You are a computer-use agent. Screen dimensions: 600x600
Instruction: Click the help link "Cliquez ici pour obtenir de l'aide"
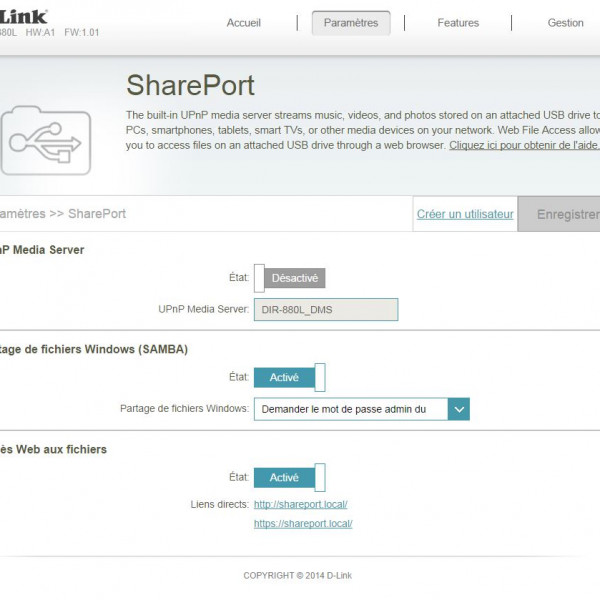[523, 145]
